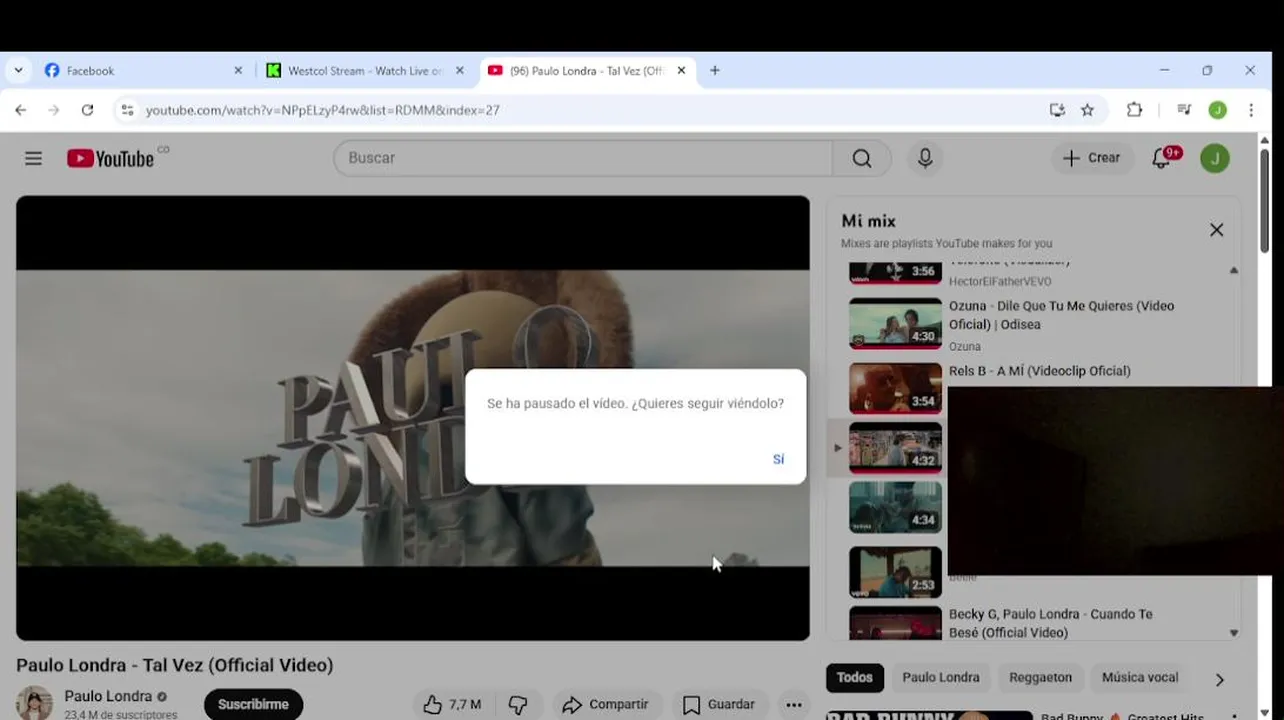Click the Buscar search field
The image size is (1284, 720).
(x=583, y=158)
